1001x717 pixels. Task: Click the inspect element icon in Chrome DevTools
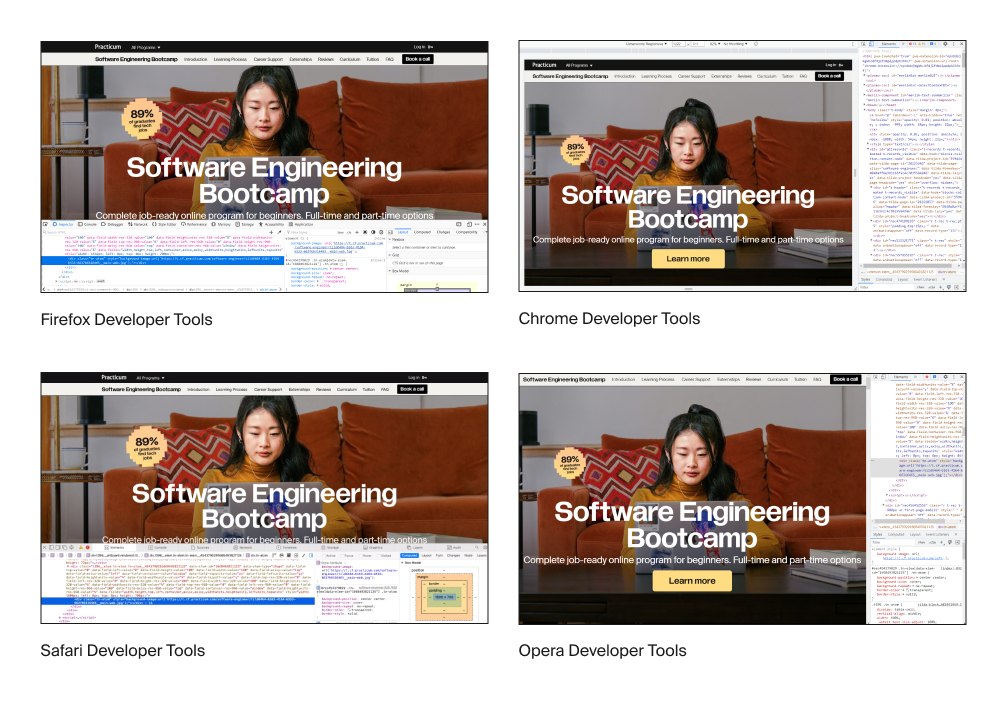(864, 44)
